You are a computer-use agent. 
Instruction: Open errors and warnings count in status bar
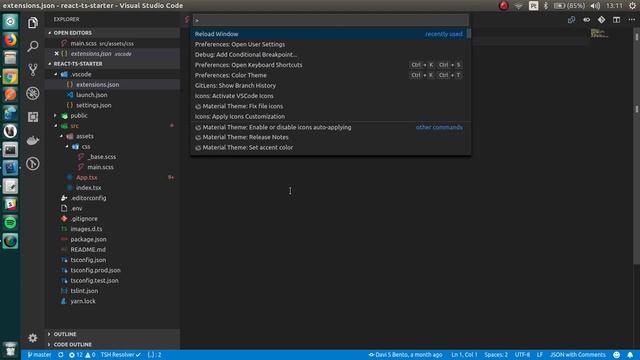(x=82, y=355)
